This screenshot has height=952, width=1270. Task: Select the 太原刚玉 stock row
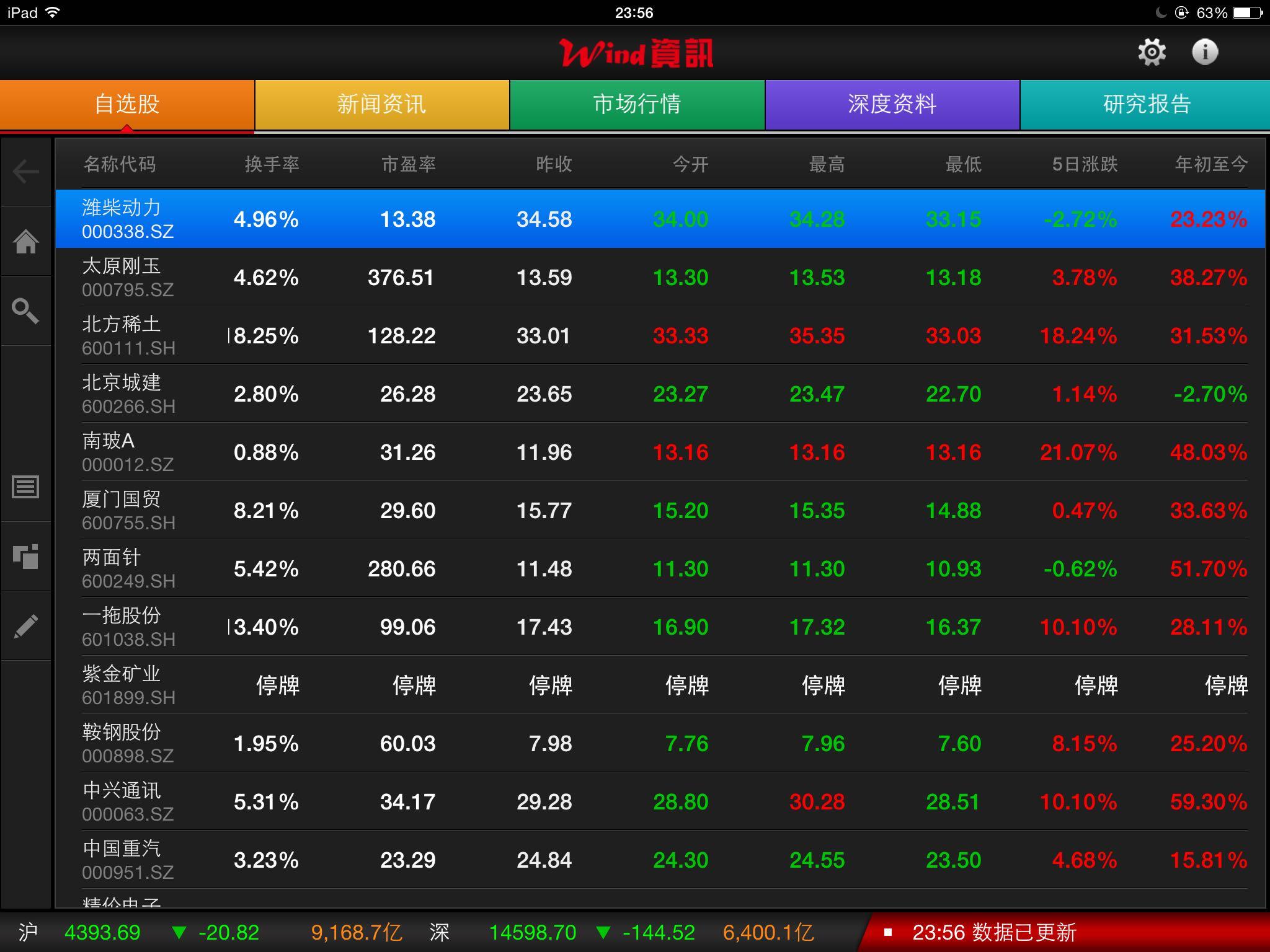tap(660, 277)
